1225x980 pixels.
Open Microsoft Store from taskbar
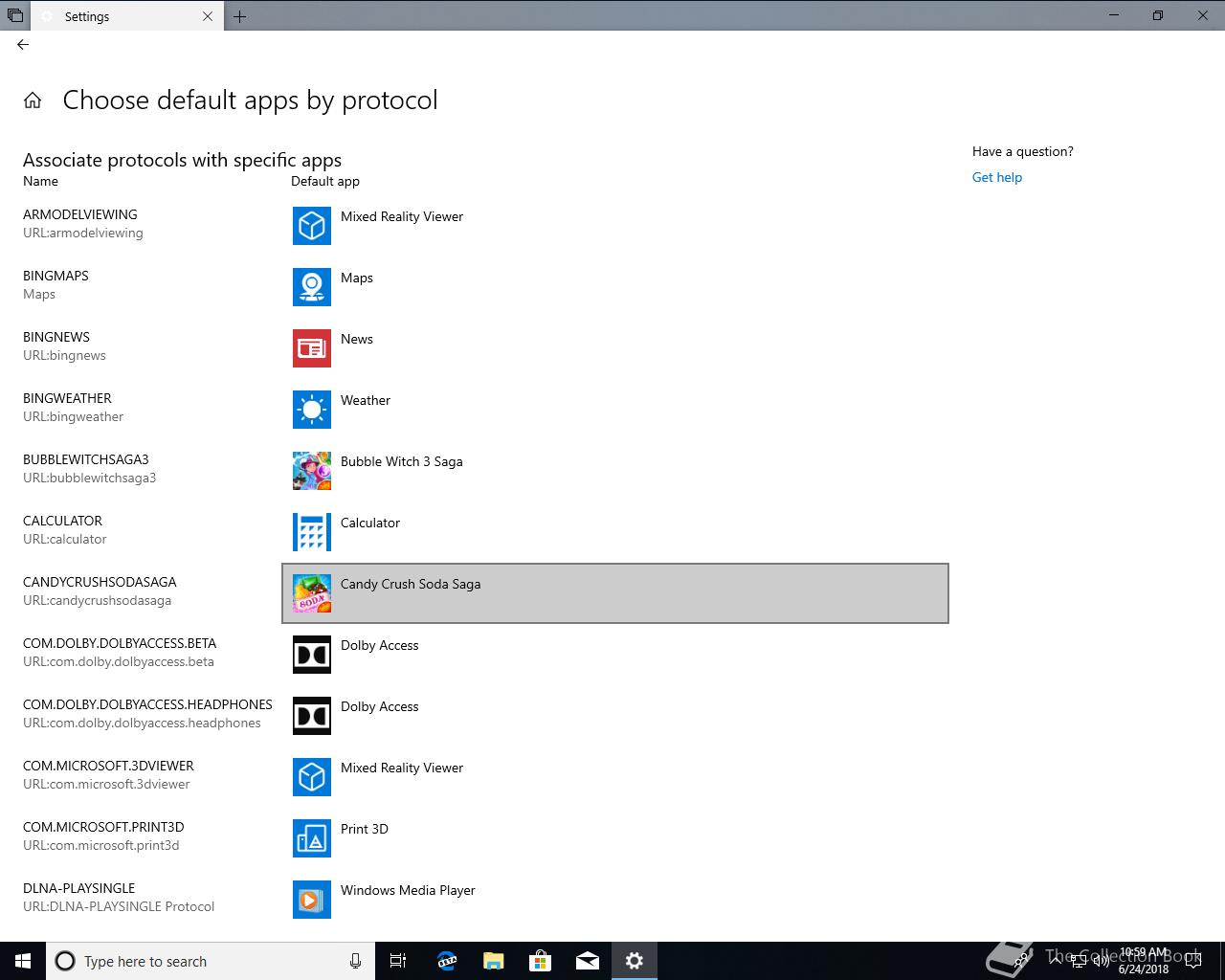point(540,961)
